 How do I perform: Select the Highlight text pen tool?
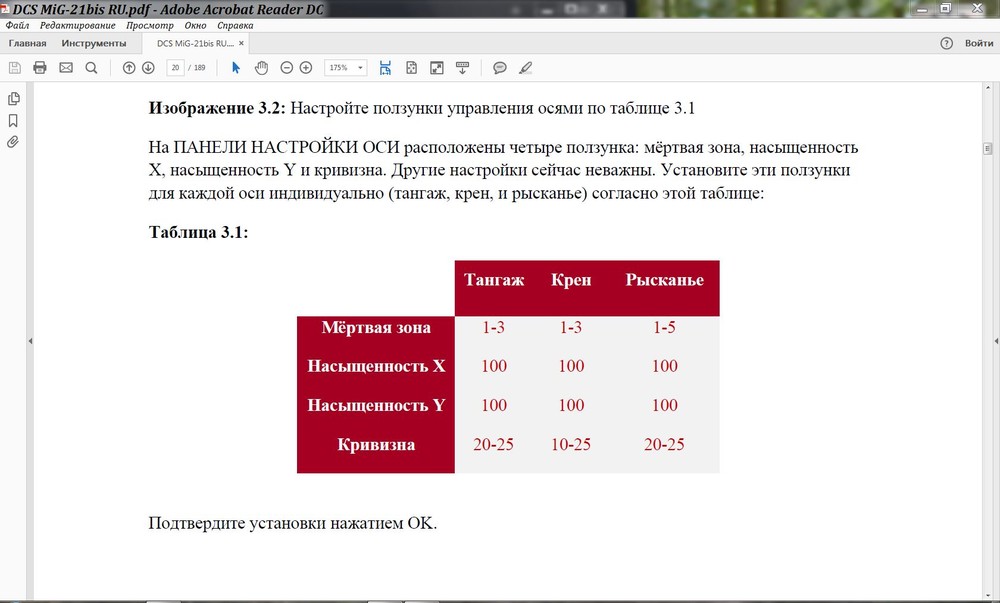(526, 68)
